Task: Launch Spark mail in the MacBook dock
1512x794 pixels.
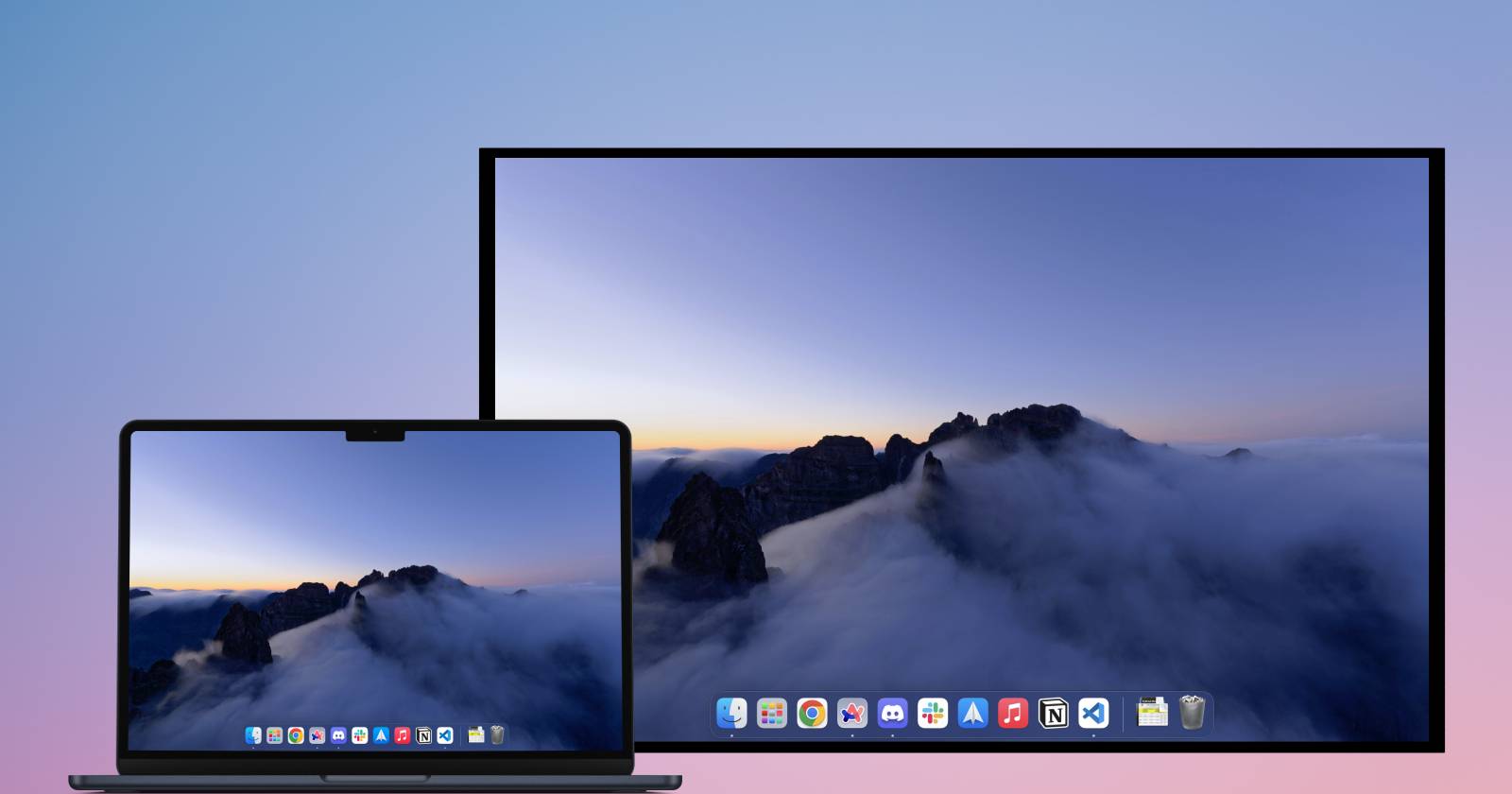Action: click(381, 735)
